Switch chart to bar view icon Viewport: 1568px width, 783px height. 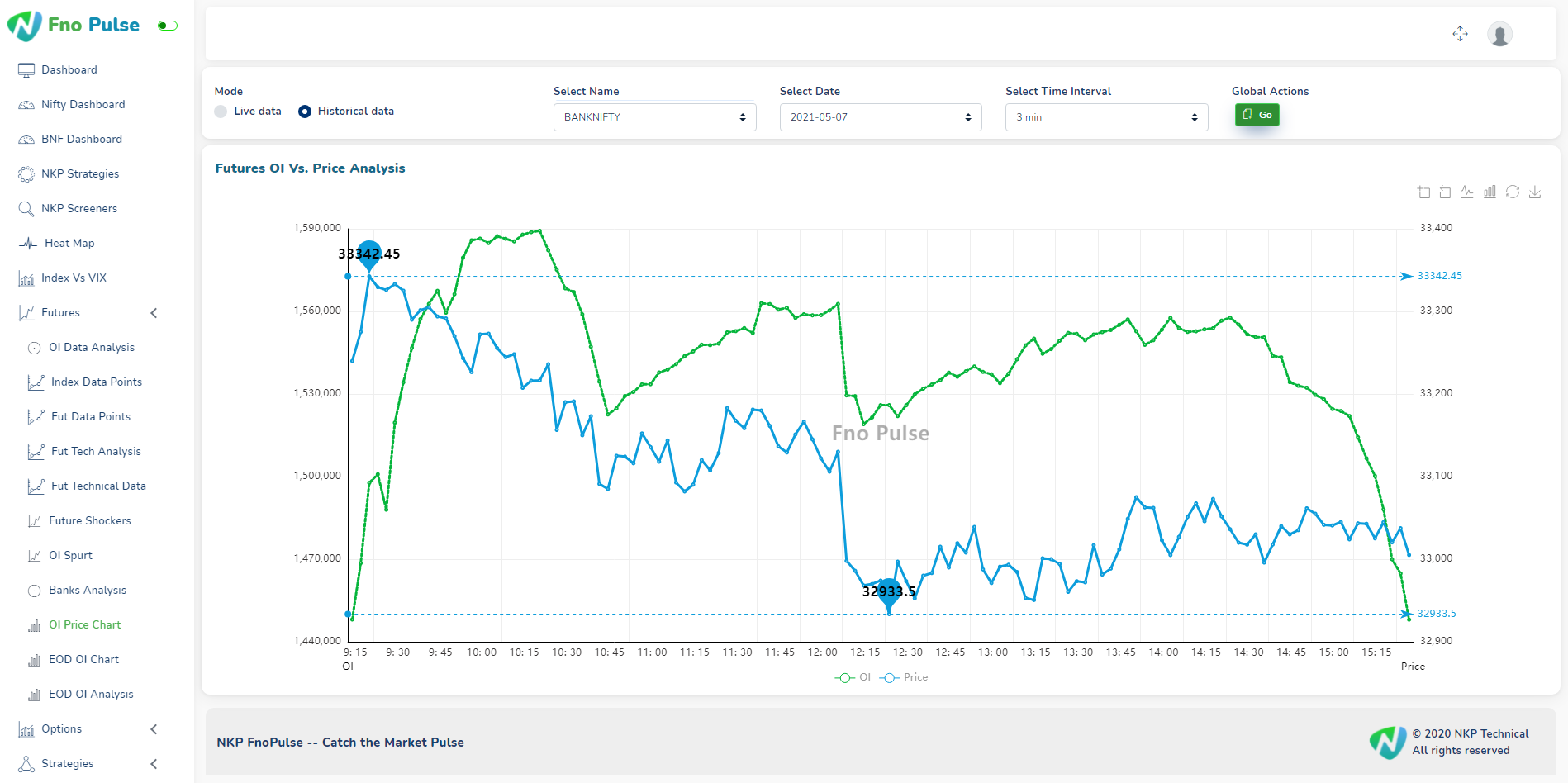pos(1490,192)
